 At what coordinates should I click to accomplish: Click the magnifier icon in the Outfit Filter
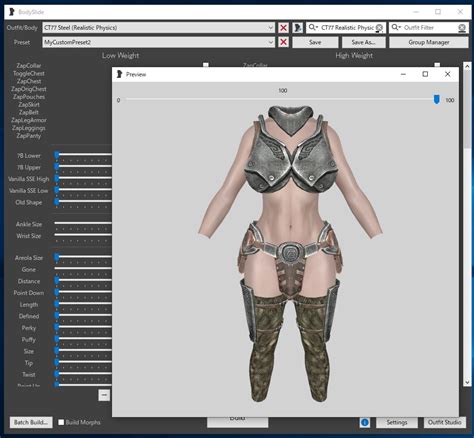tap(395, 27)
